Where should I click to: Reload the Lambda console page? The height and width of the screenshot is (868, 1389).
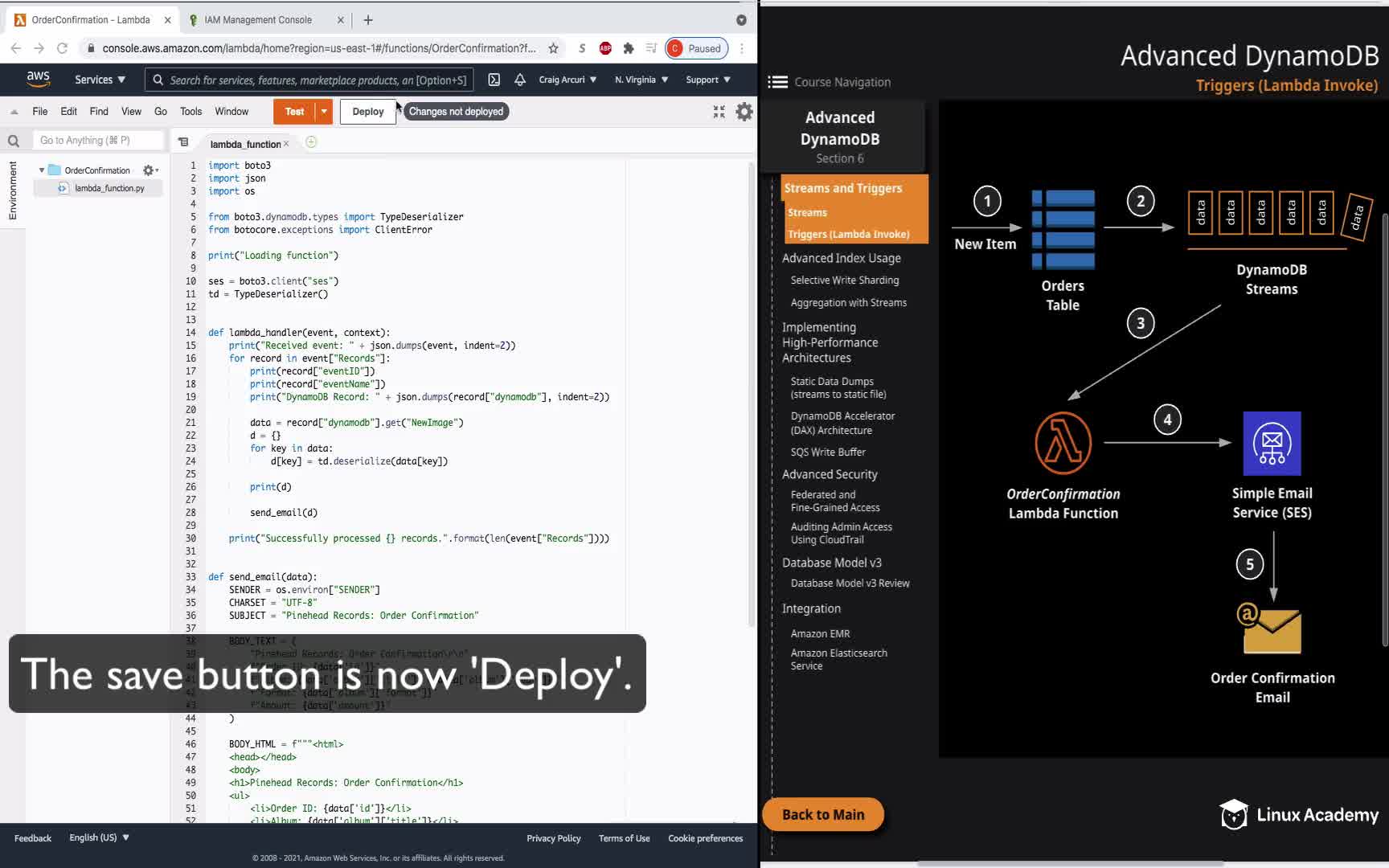62,48
